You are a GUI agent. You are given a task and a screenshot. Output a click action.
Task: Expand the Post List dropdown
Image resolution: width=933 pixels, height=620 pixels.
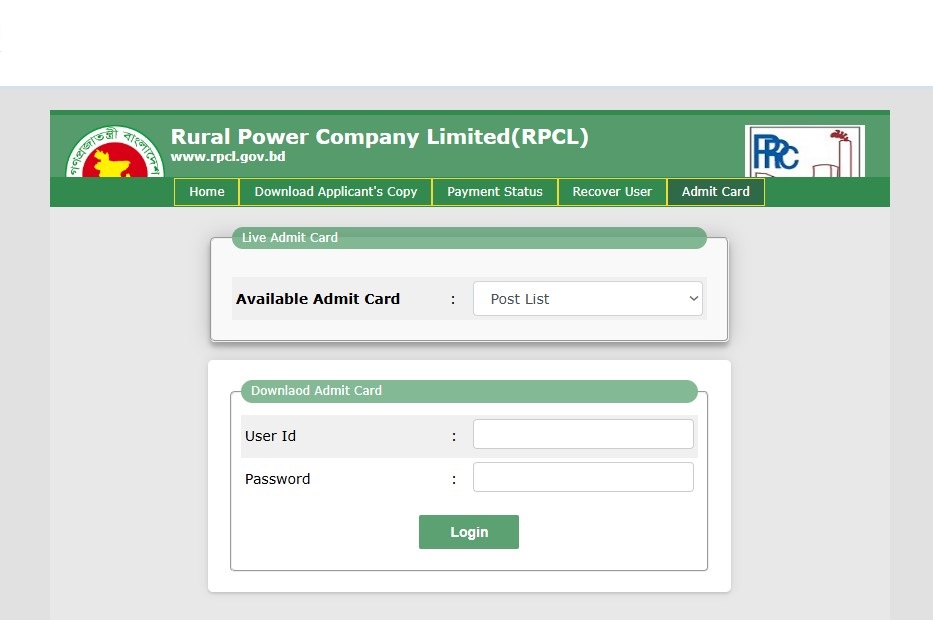click(588, 299)
